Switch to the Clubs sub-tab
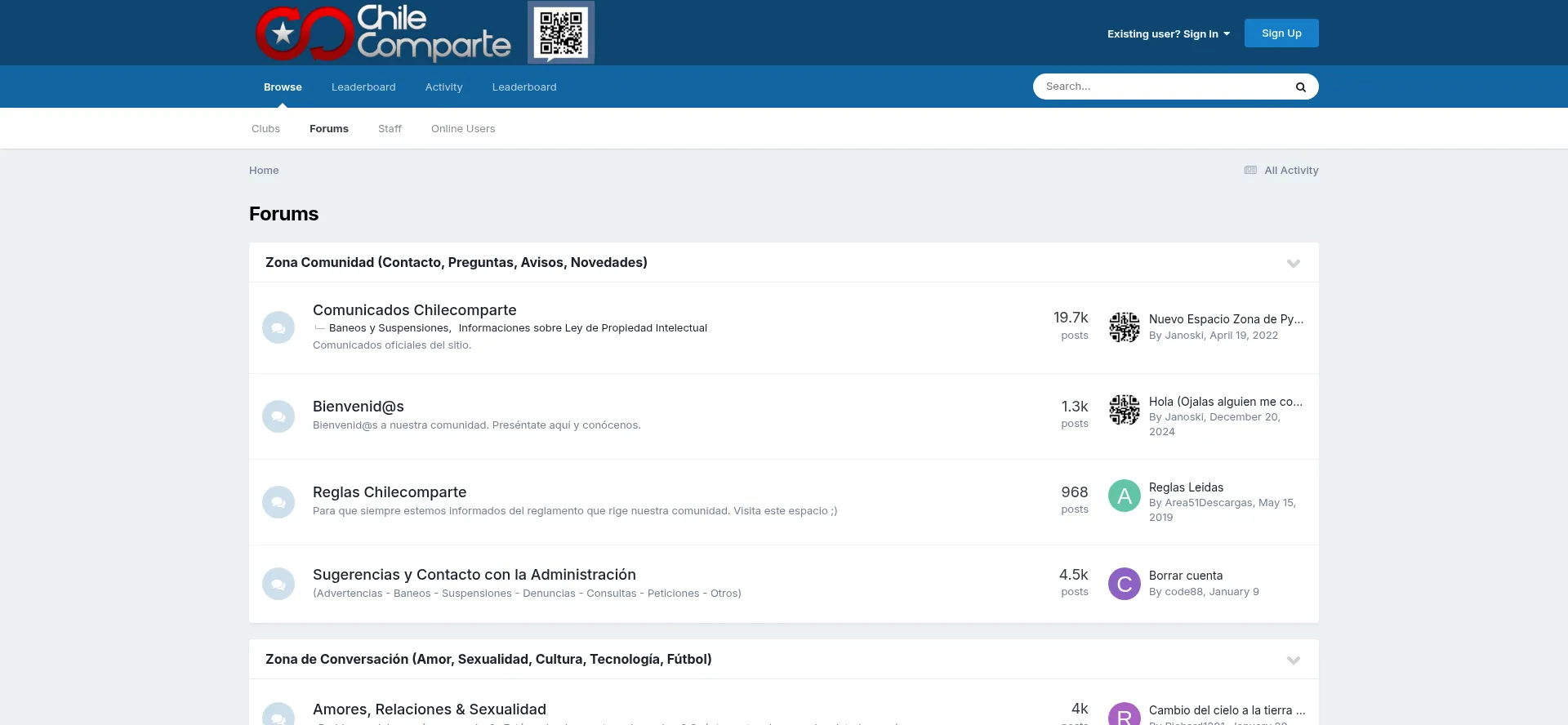This screenshot has width=1568, height=725. [265, 129]
